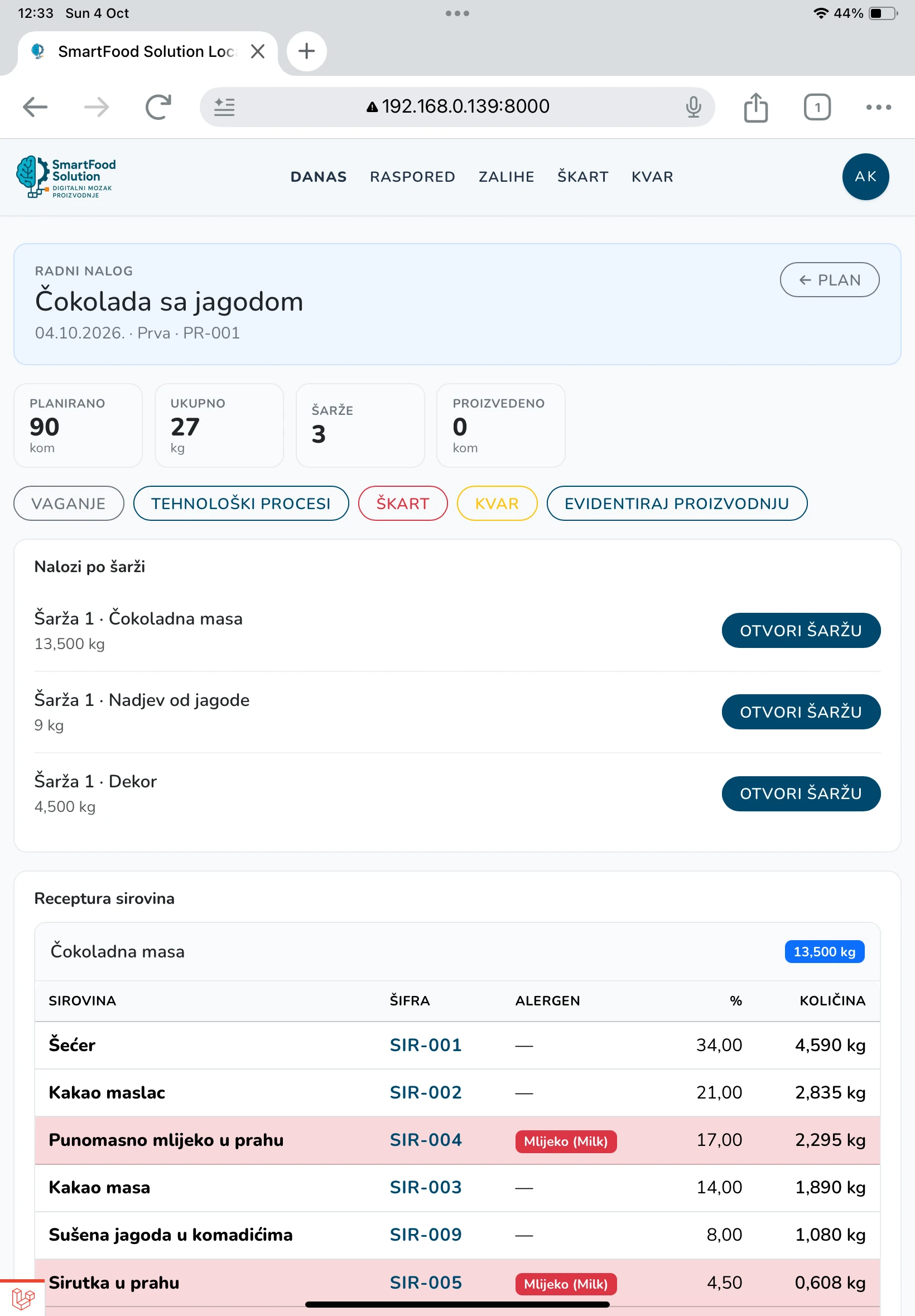Reload the page with the refresh icon

click(x=158, y=107)
